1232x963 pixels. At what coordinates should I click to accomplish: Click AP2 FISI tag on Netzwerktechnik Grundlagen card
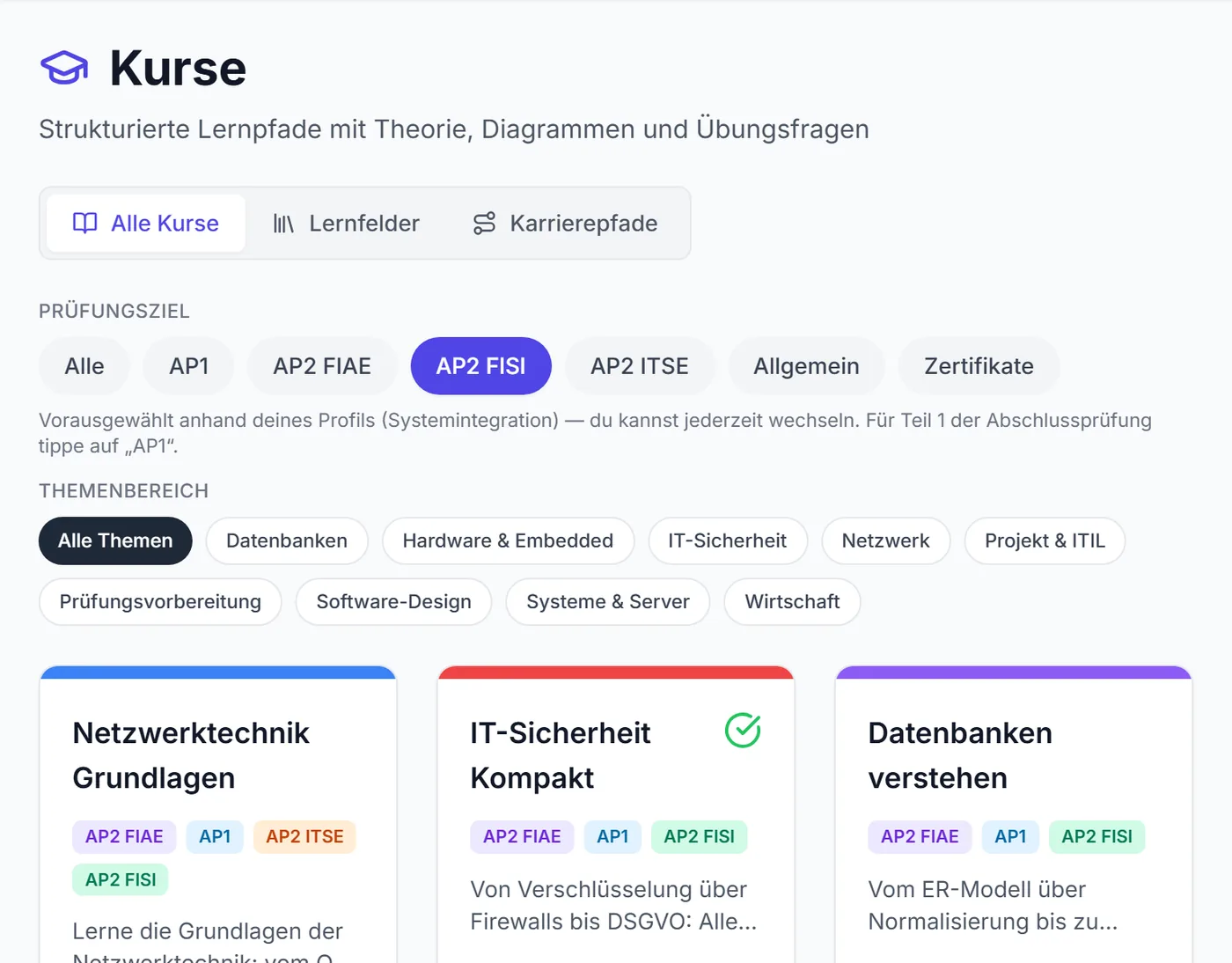[121, 879]
